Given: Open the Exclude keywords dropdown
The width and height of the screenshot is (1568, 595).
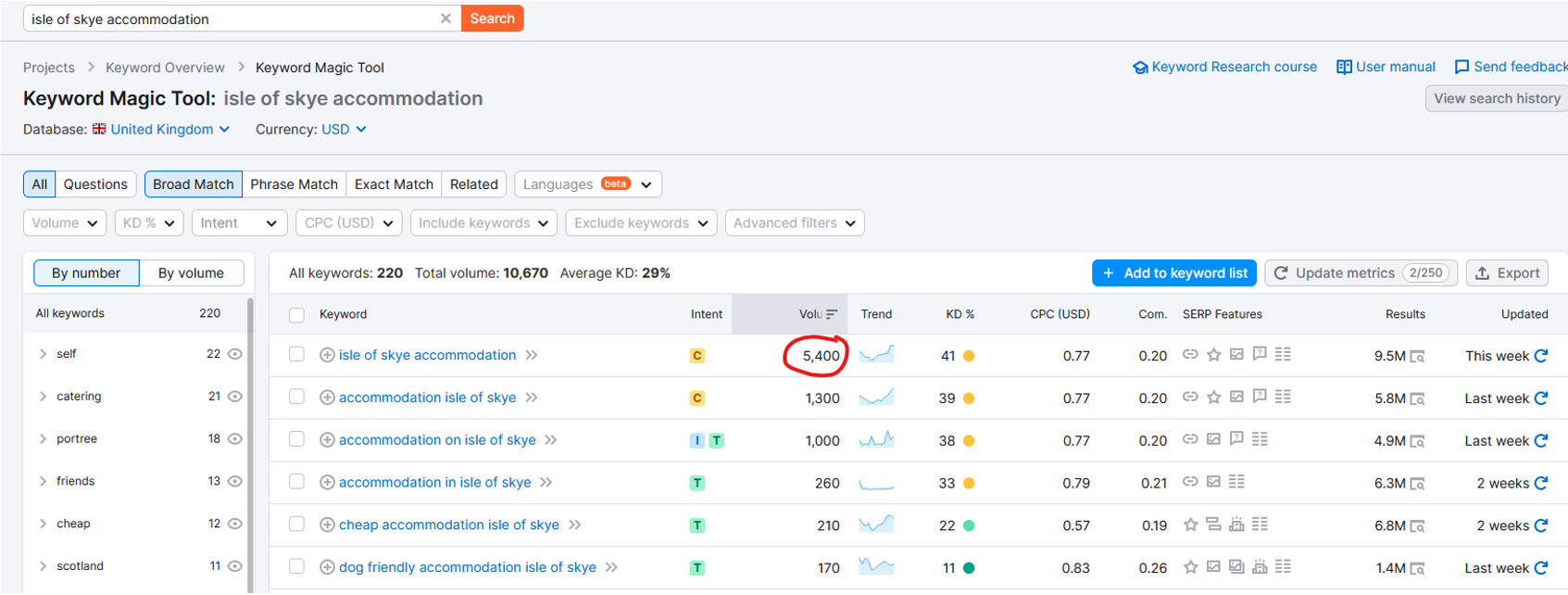Looking at the screenshot, I should coord(641,223).
